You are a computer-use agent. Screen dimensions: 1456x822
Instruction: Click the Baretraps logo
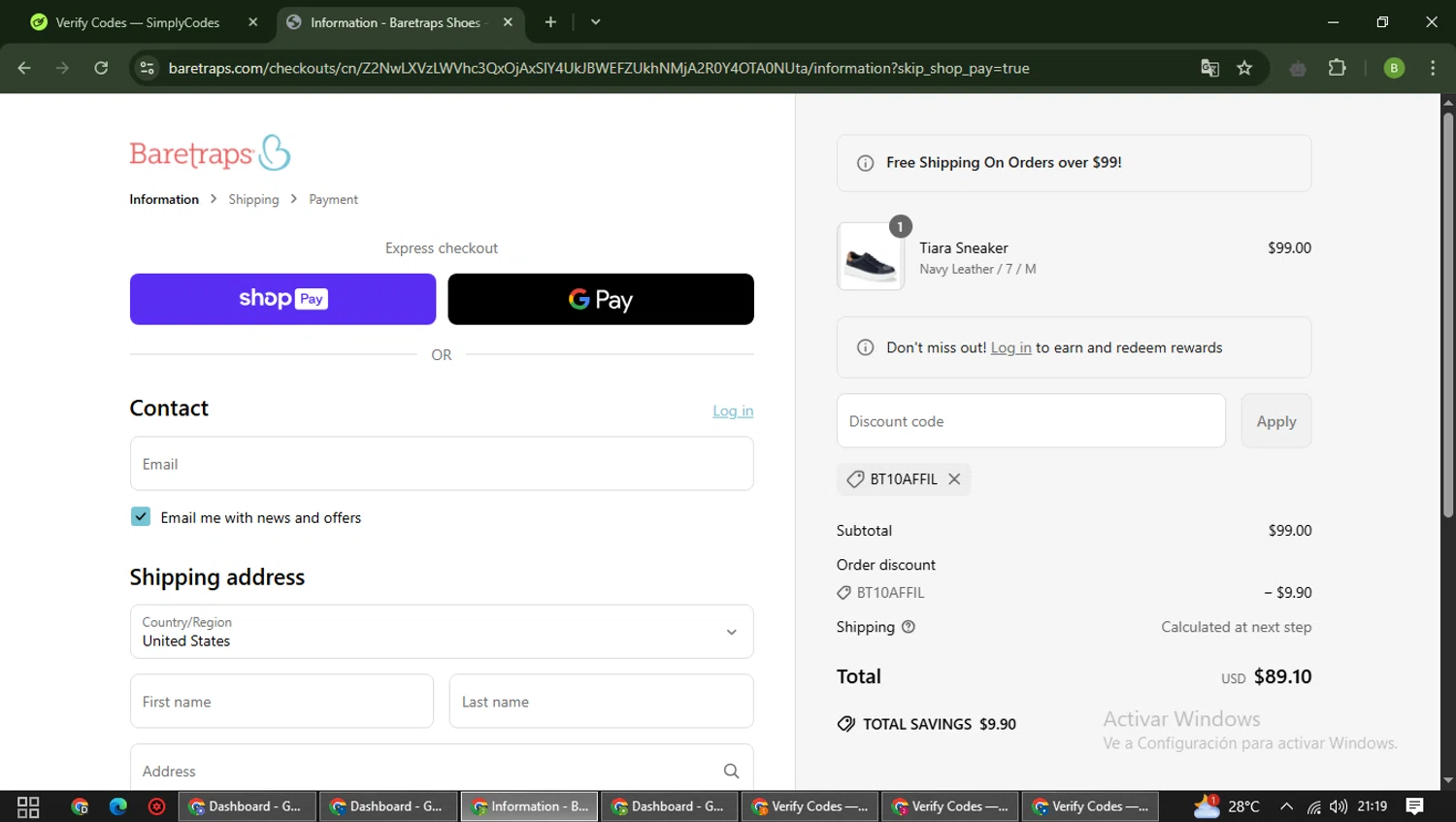[210, 152]
